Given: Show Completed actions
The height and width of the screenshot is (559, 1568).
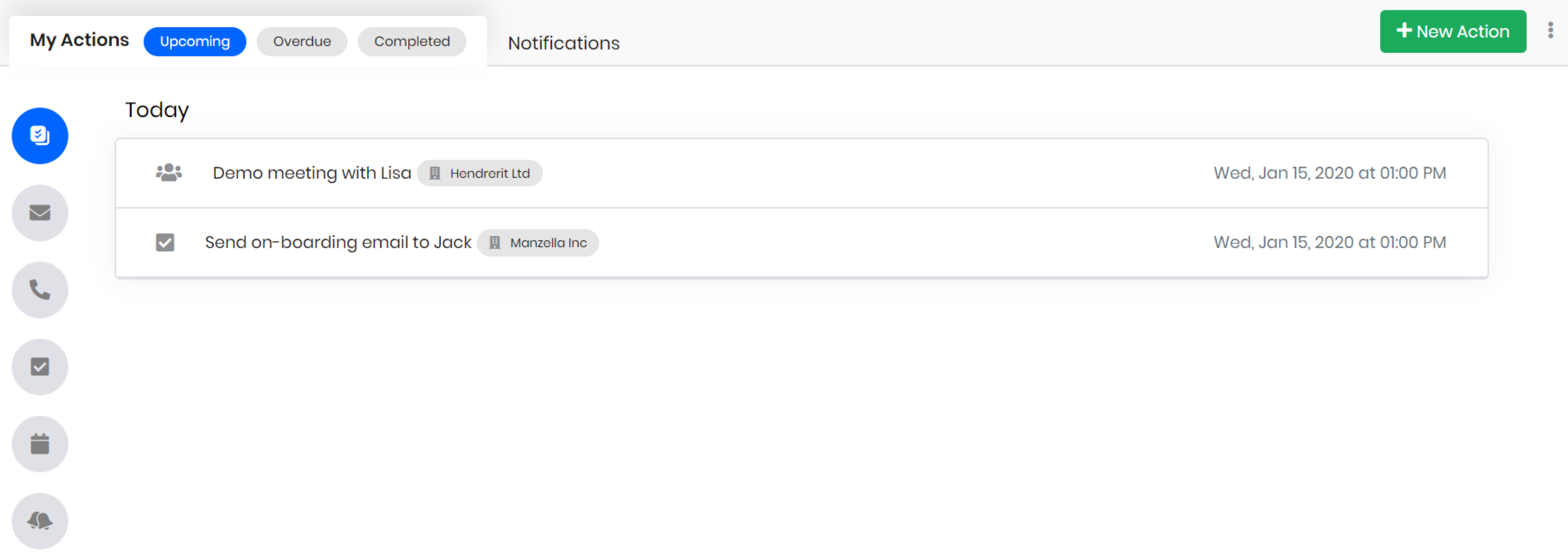Looking at the screenshot, I should [x=412, y=41].
